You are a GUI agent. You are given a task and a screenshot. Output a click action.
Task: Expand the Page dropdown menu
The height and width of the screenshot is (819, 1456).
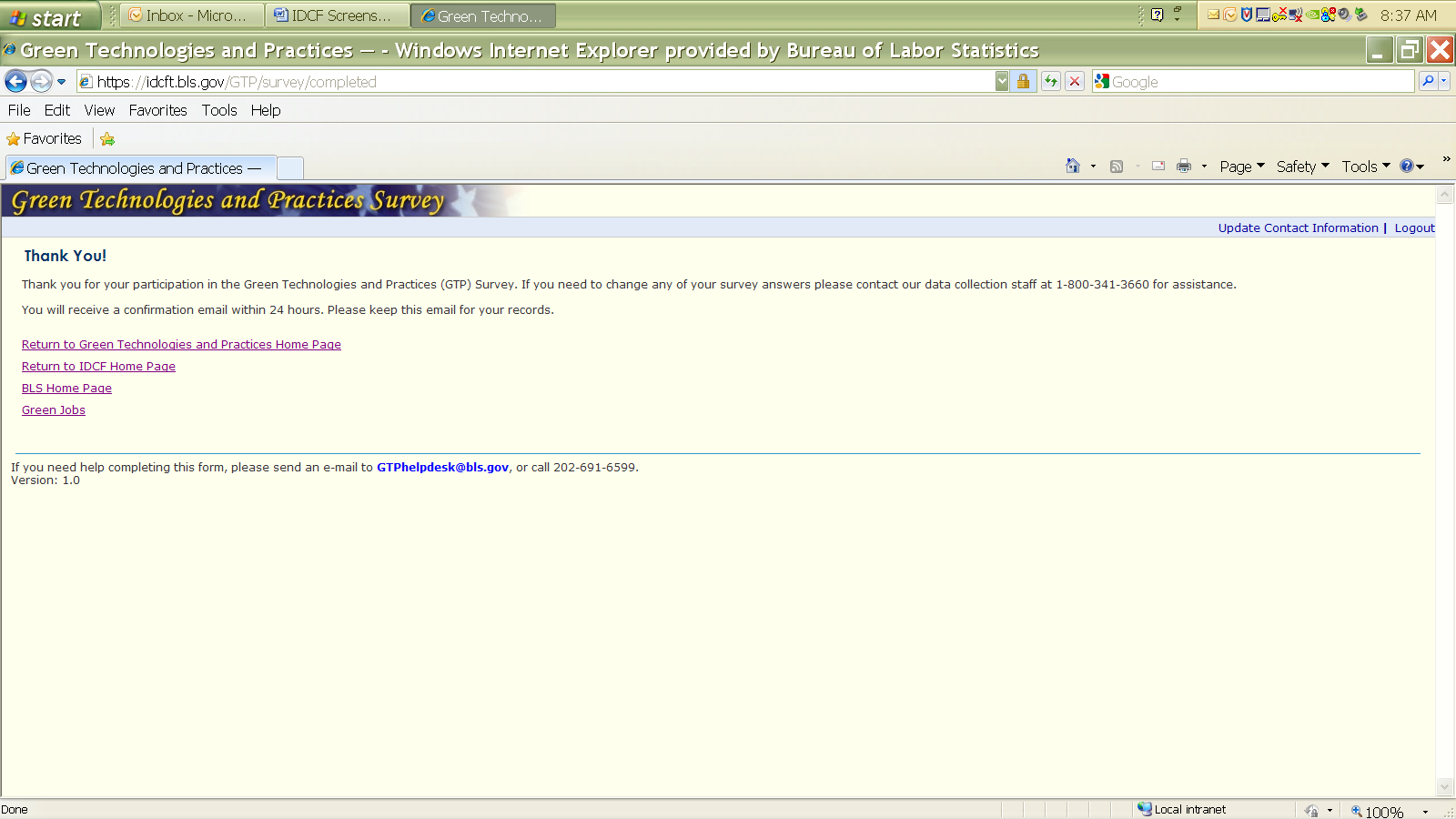[1242, 167]
